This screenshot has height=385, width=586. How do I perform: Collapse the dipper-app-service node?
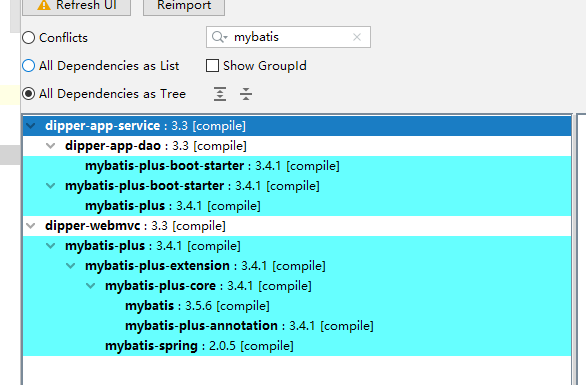pos(31,126)
